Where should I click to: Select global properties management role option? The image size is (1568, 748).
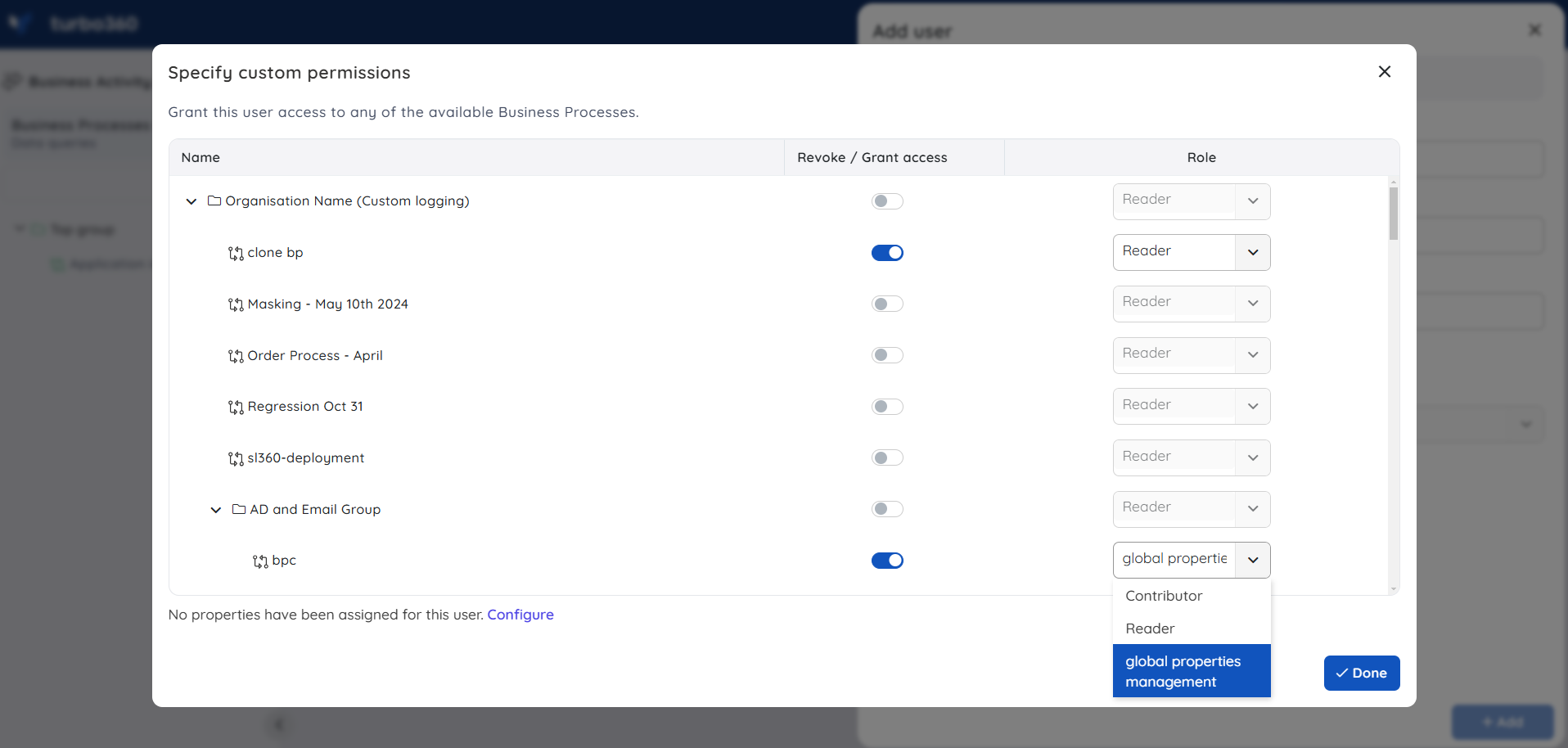pyautogui.click(x=1192, y=671)
